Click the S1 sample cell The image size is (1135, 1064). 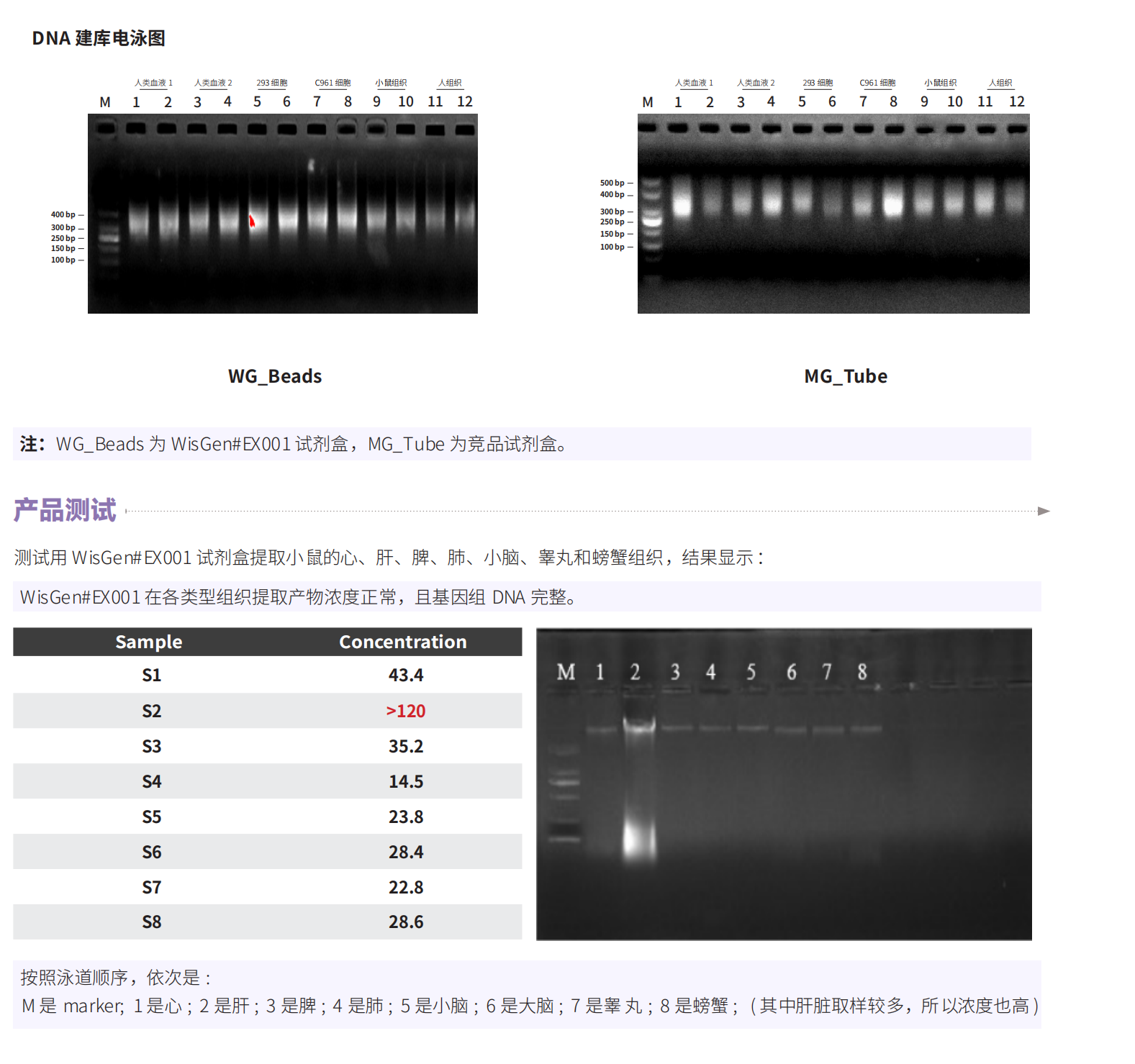[152, 675]
